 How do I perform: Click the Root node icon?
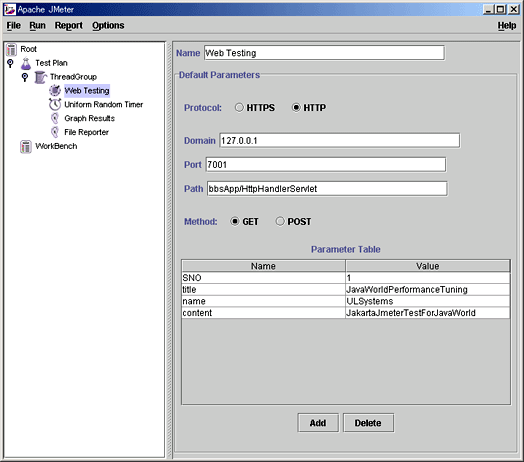coord(11,49)
